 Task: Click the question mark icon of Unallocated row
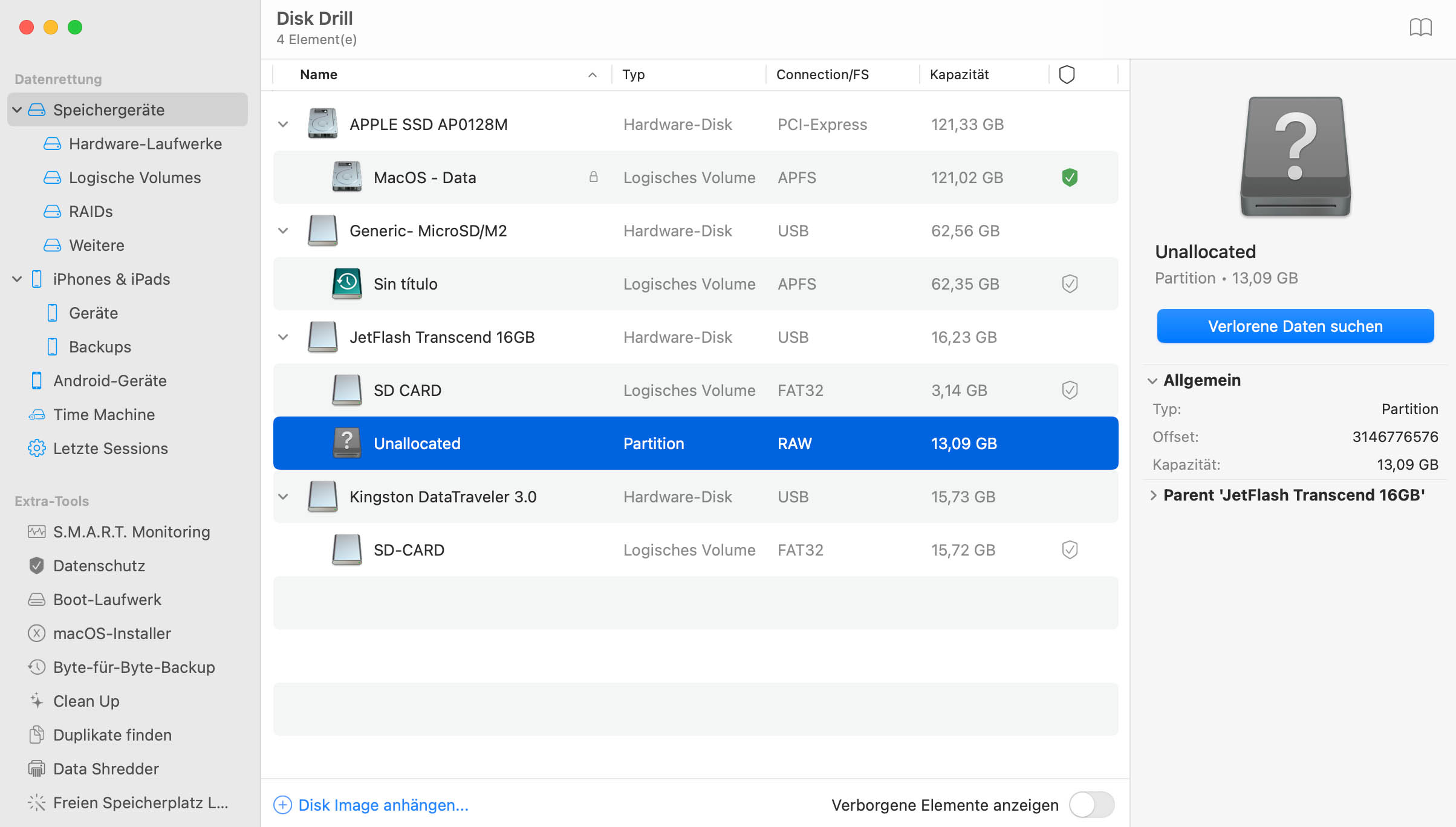click(346, 443)
